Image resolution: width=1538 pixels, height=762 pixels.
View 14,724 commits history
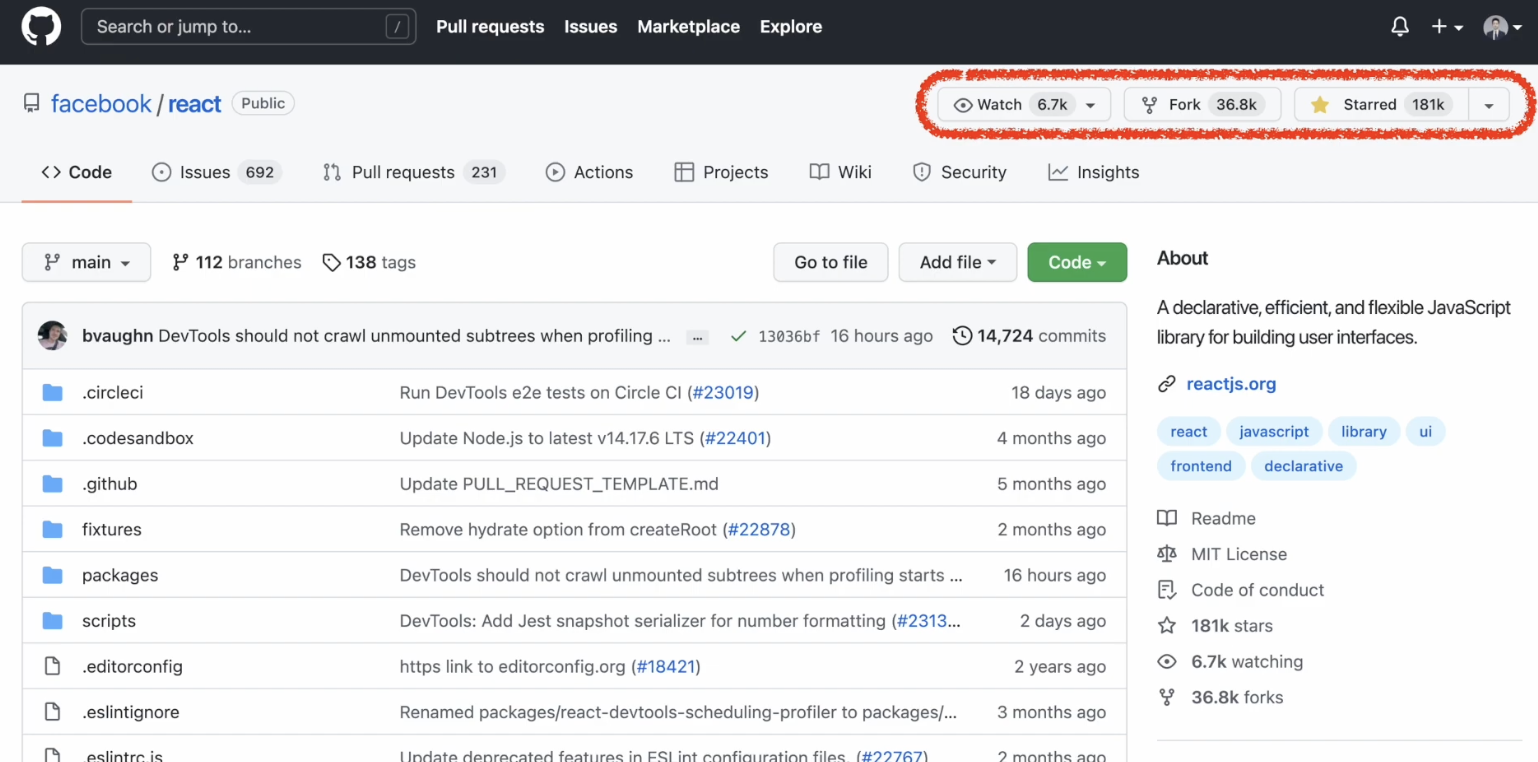pos(1029,336)
